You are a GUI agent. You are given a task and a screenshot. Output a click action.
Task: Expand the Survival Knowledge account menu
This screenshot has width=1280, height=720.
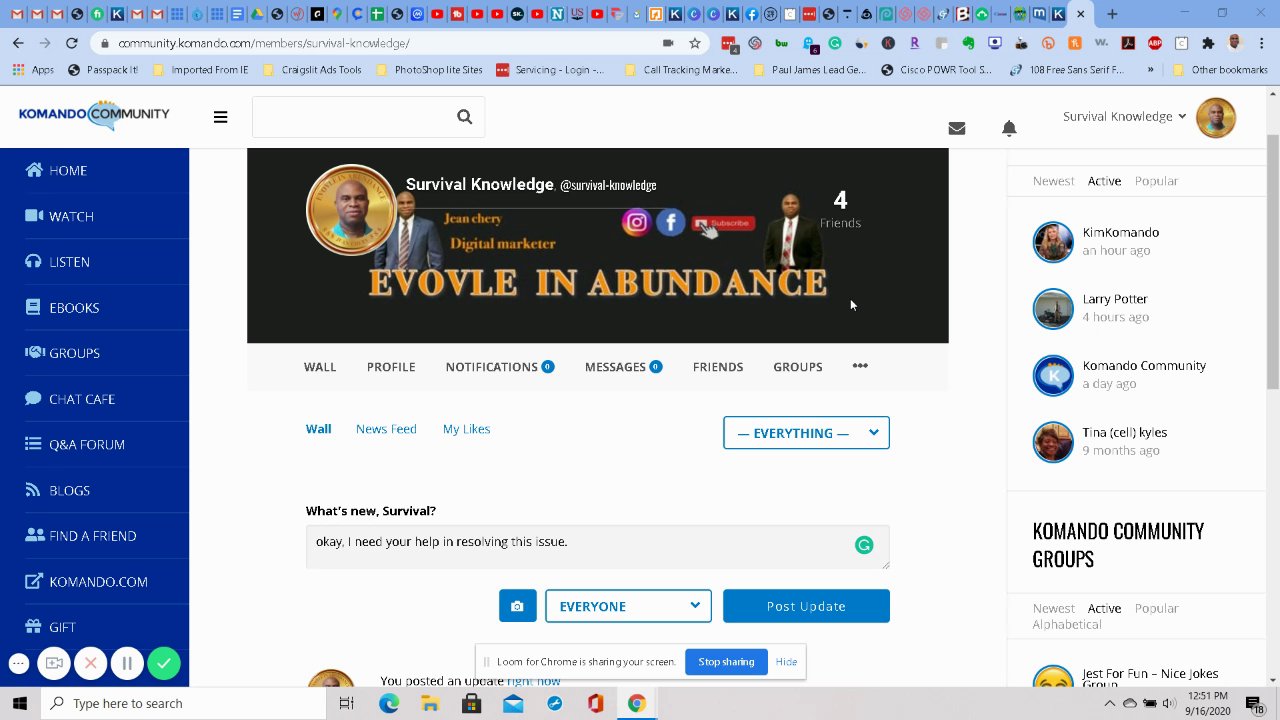pyautogui.click(x=1124, y=117)
